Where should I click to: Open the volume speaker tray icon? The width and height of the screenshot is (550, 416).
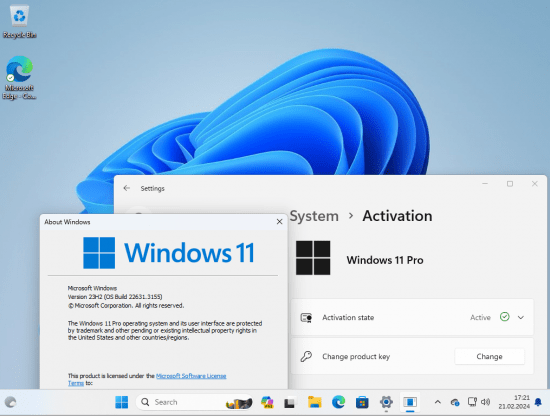click(485, 402)
